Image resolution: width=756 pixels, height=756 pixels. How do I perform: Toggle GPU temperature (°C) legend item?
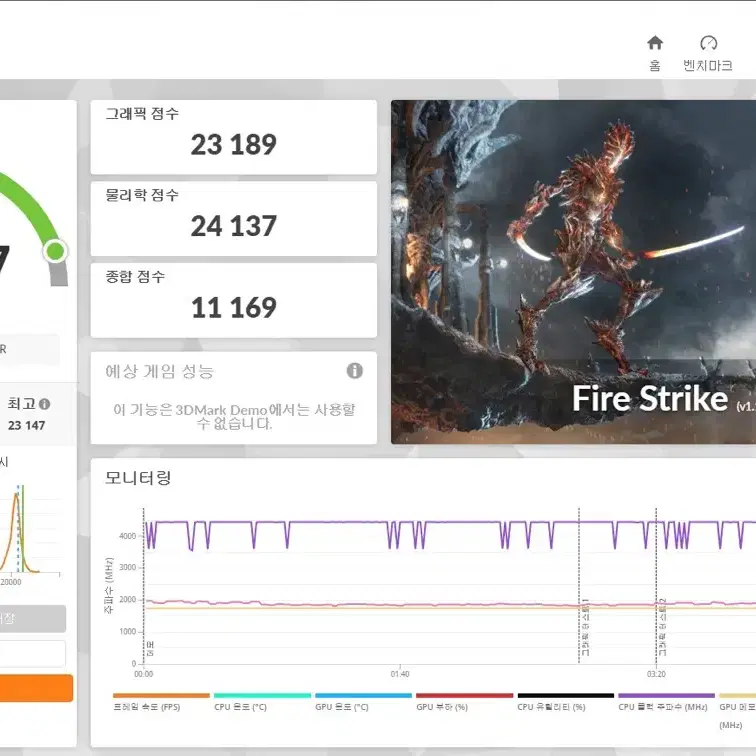(363, 702)
